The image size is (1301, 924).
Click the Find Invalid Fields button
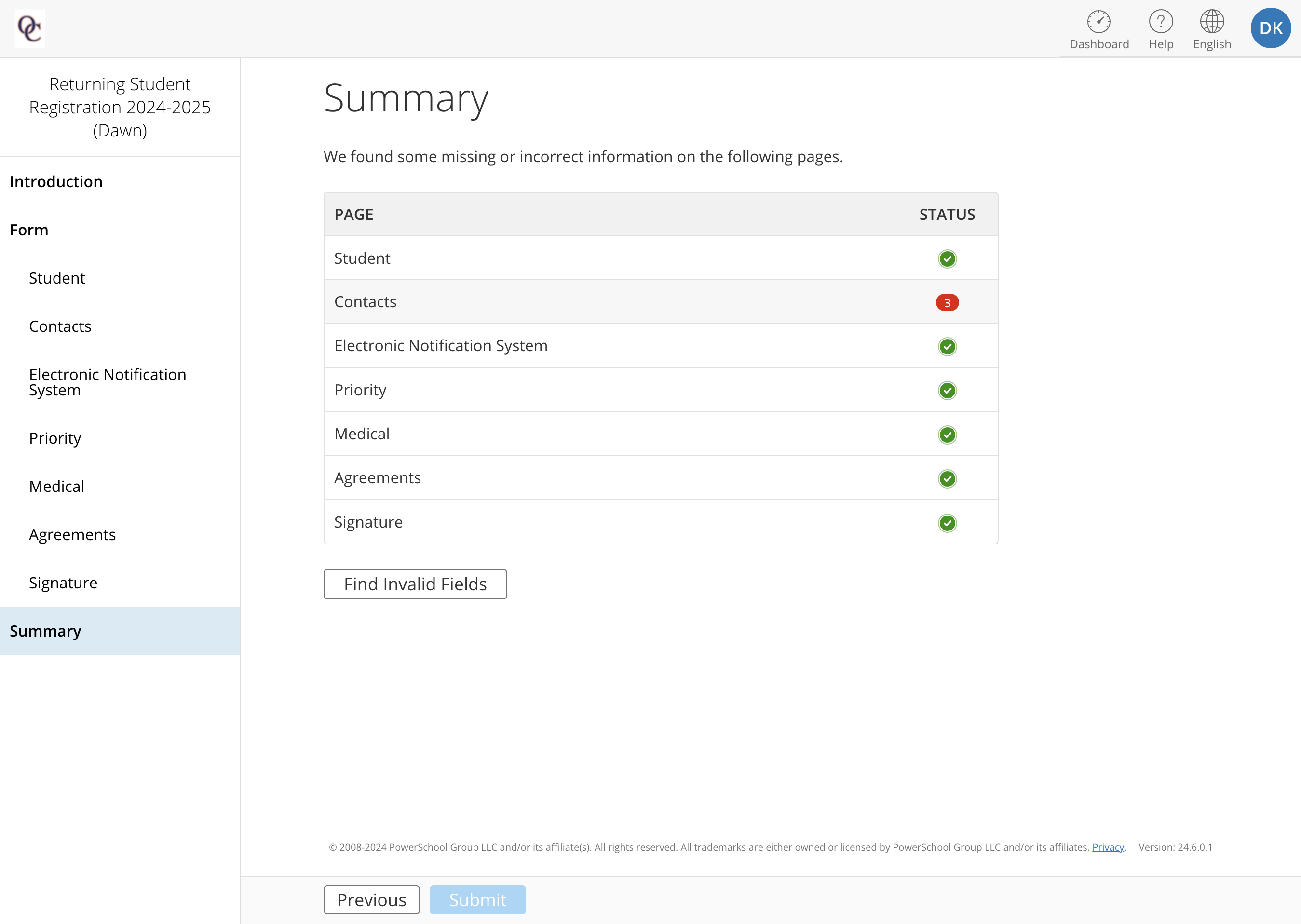(x=415, y=584)
